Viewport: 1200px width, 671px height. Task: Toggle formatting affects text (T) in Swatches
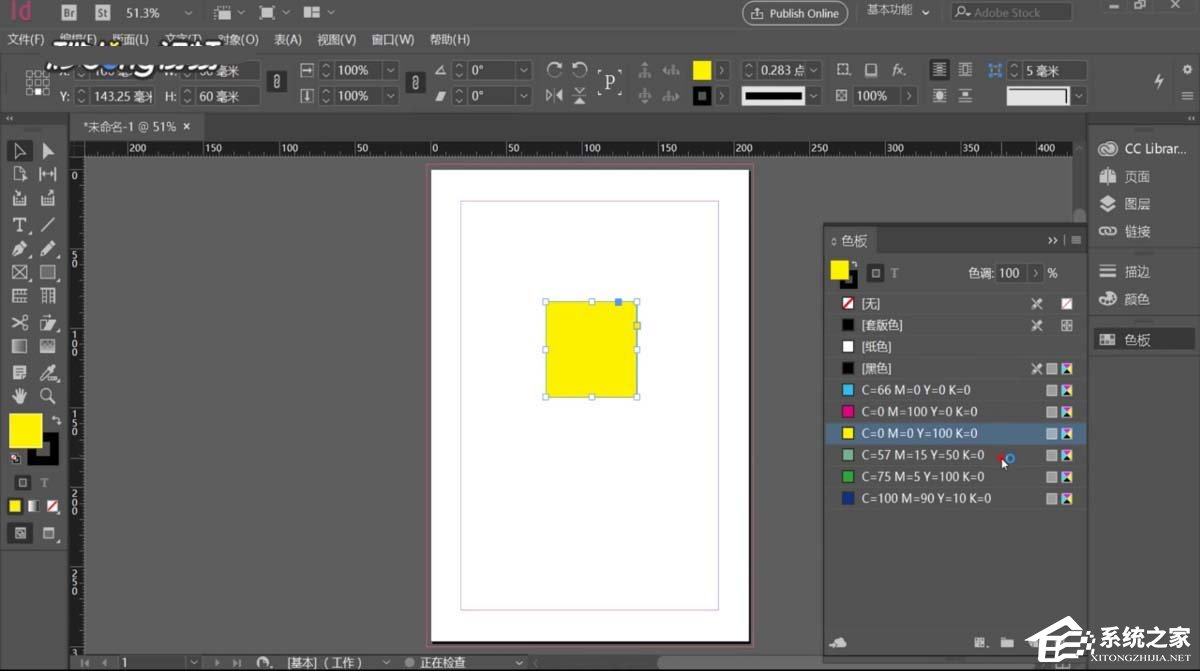[x=895, y=273]
